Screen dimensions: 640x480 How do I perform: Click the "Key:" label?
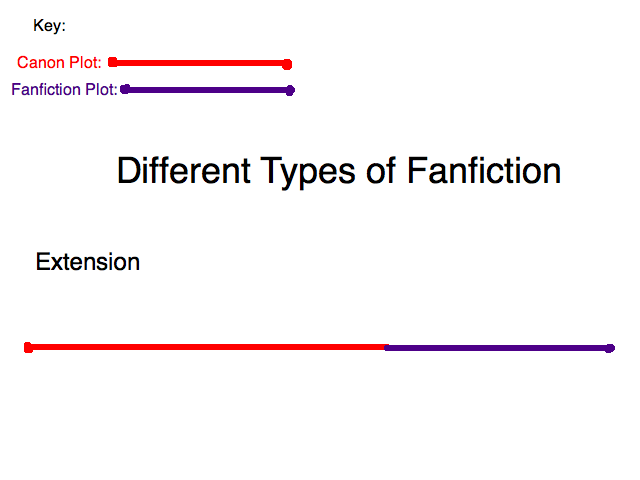[49, 26]
